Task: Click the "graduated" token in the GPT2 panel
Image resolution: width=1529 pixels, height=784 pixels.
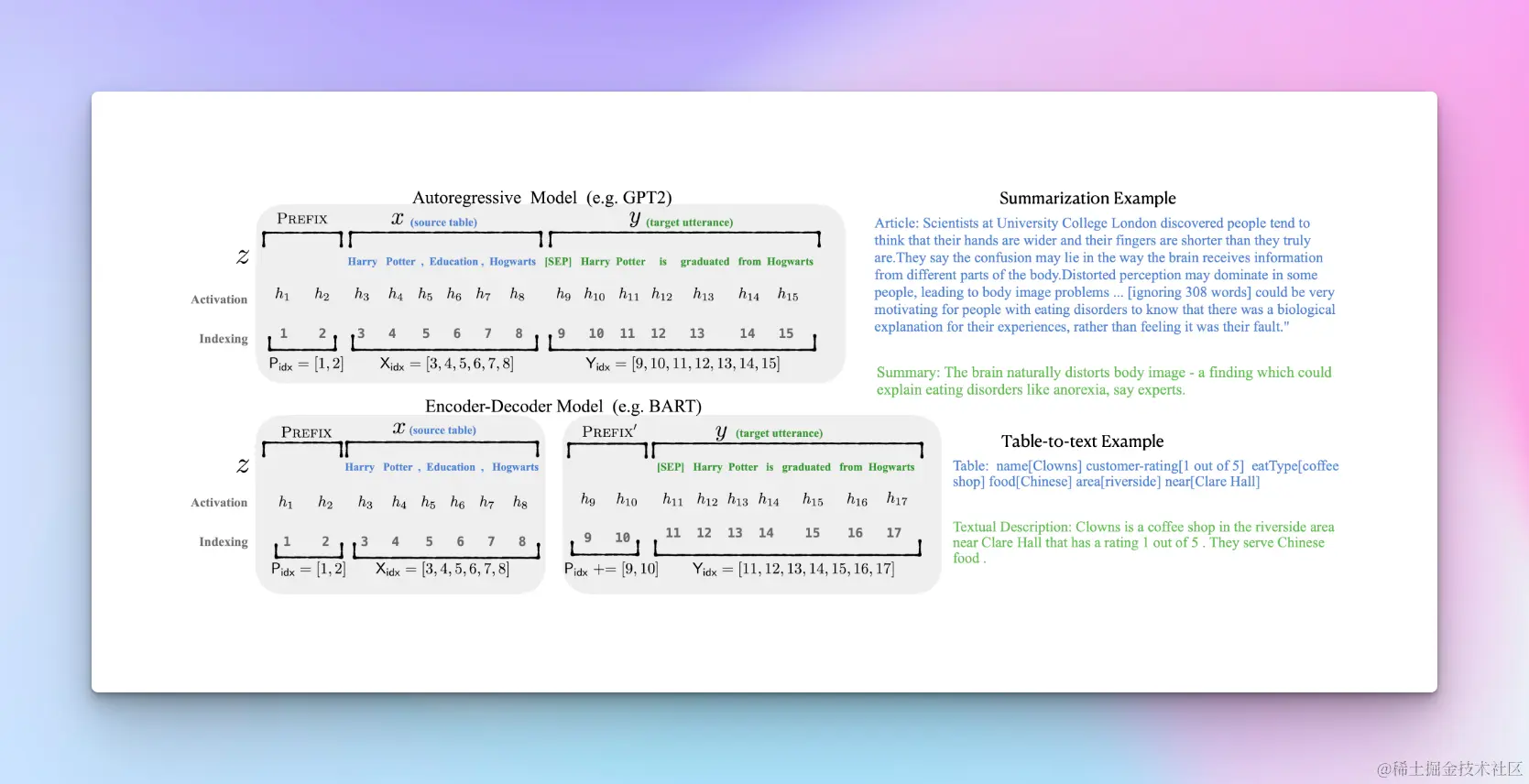Action: tap(704, 262)
